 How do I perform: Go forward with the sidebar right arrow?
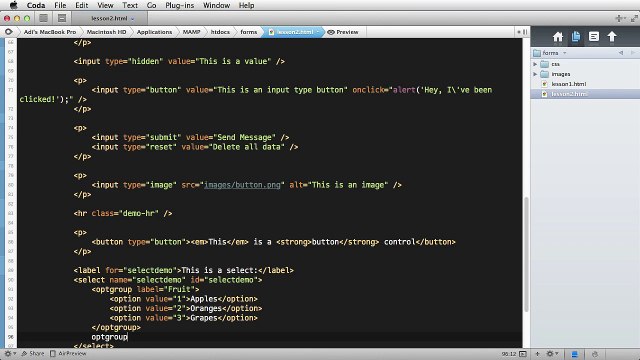pos(633,53)
